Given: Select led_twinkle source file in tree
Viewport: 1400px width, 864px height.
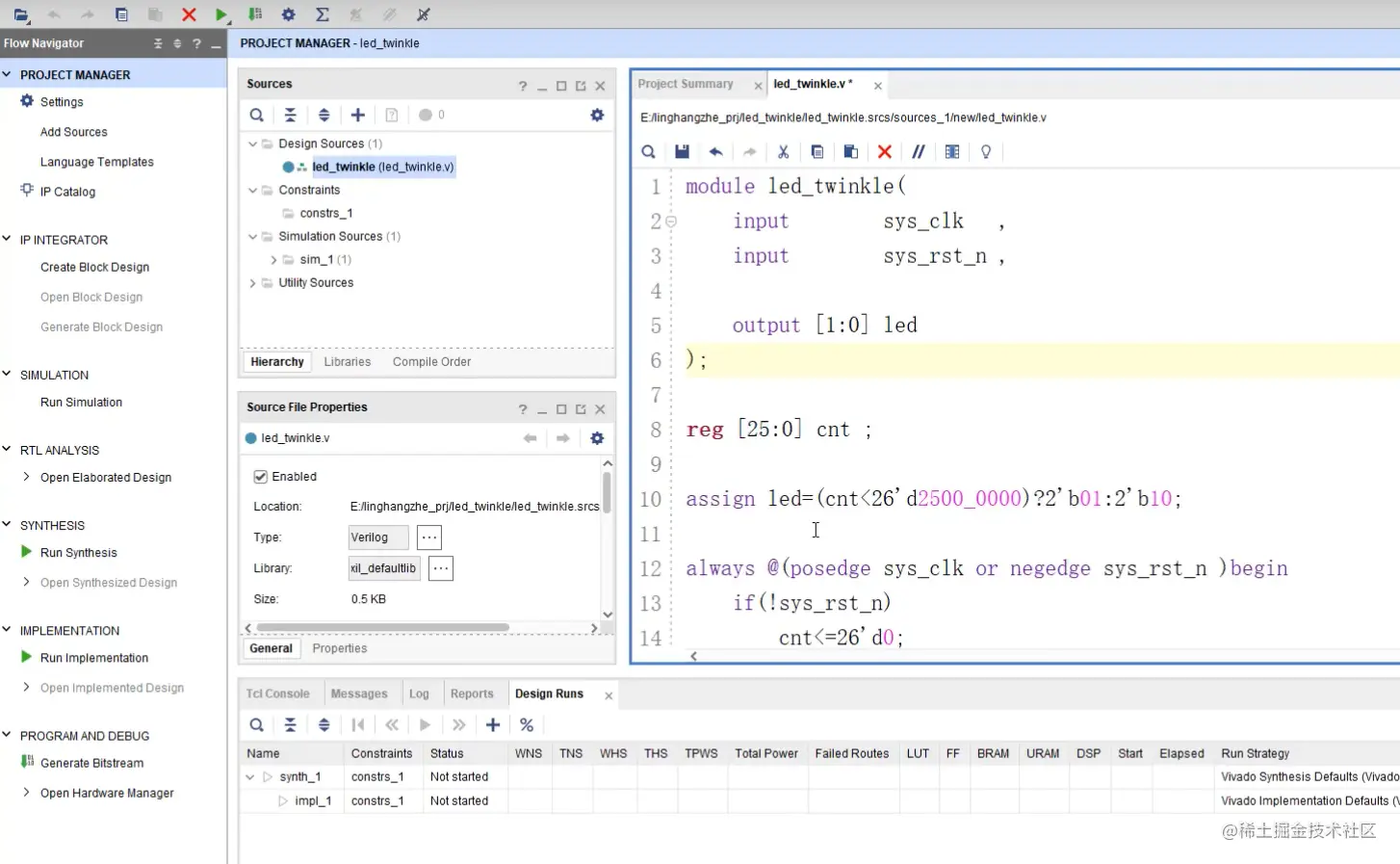Looking at the screenshot, I should 382,167.
